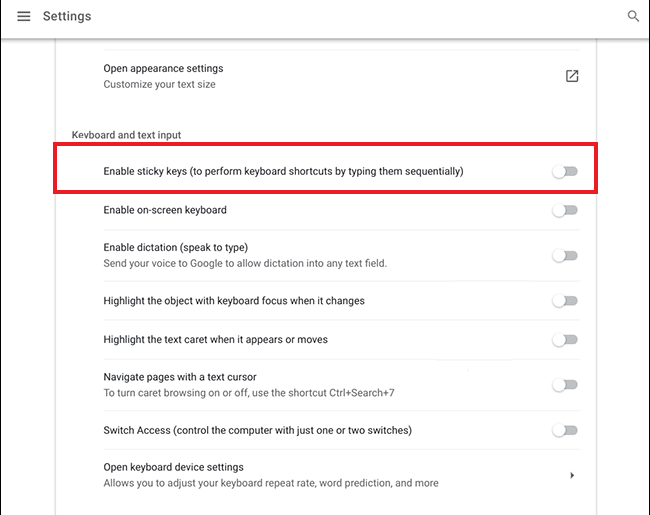The image size is (650, 515).
Task: Open the 'Open keyboard device settings' row
Action: point(341,475)
